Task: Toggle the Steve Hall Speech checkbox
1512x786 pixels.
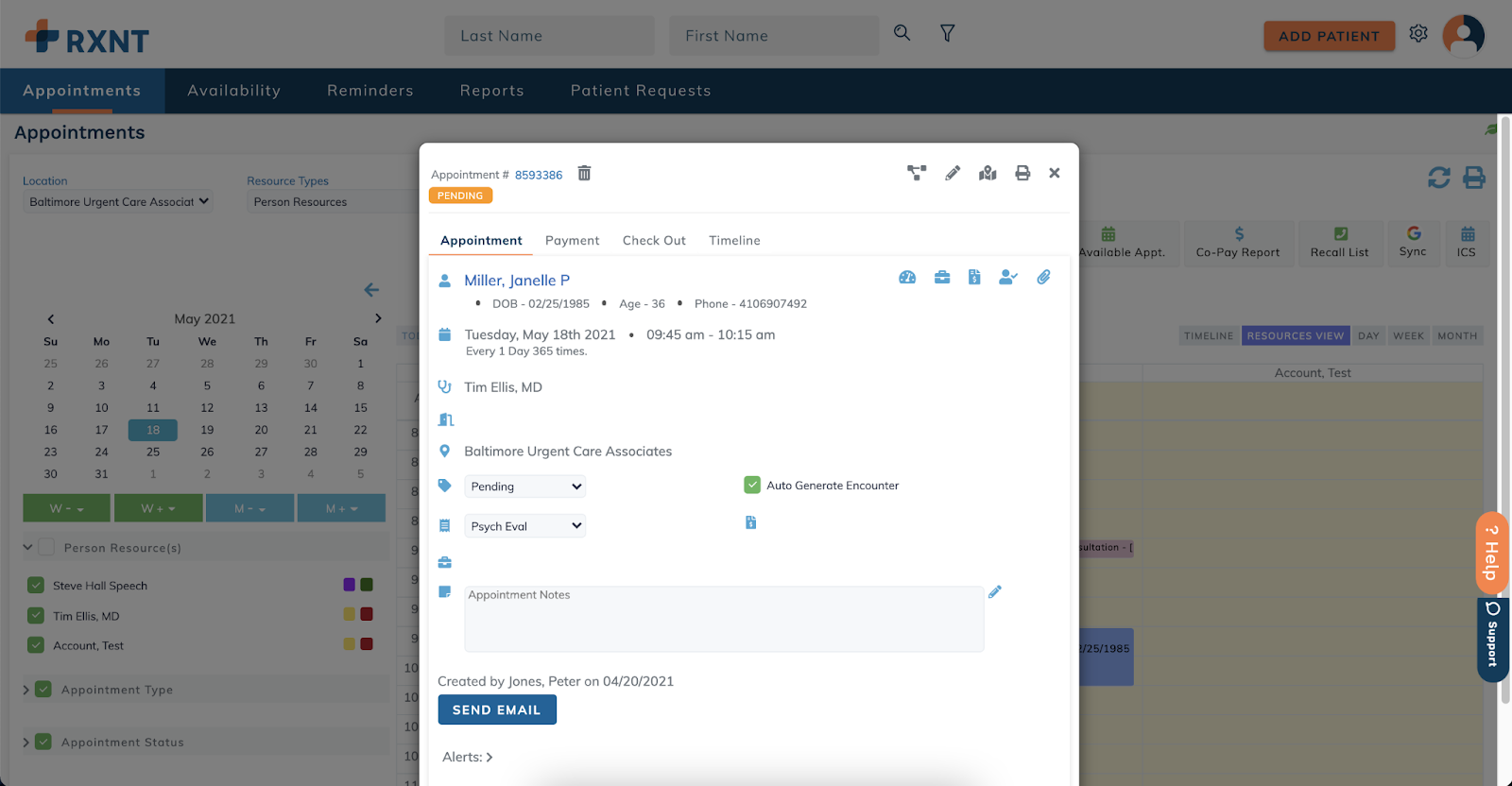Action: (36, 586)
